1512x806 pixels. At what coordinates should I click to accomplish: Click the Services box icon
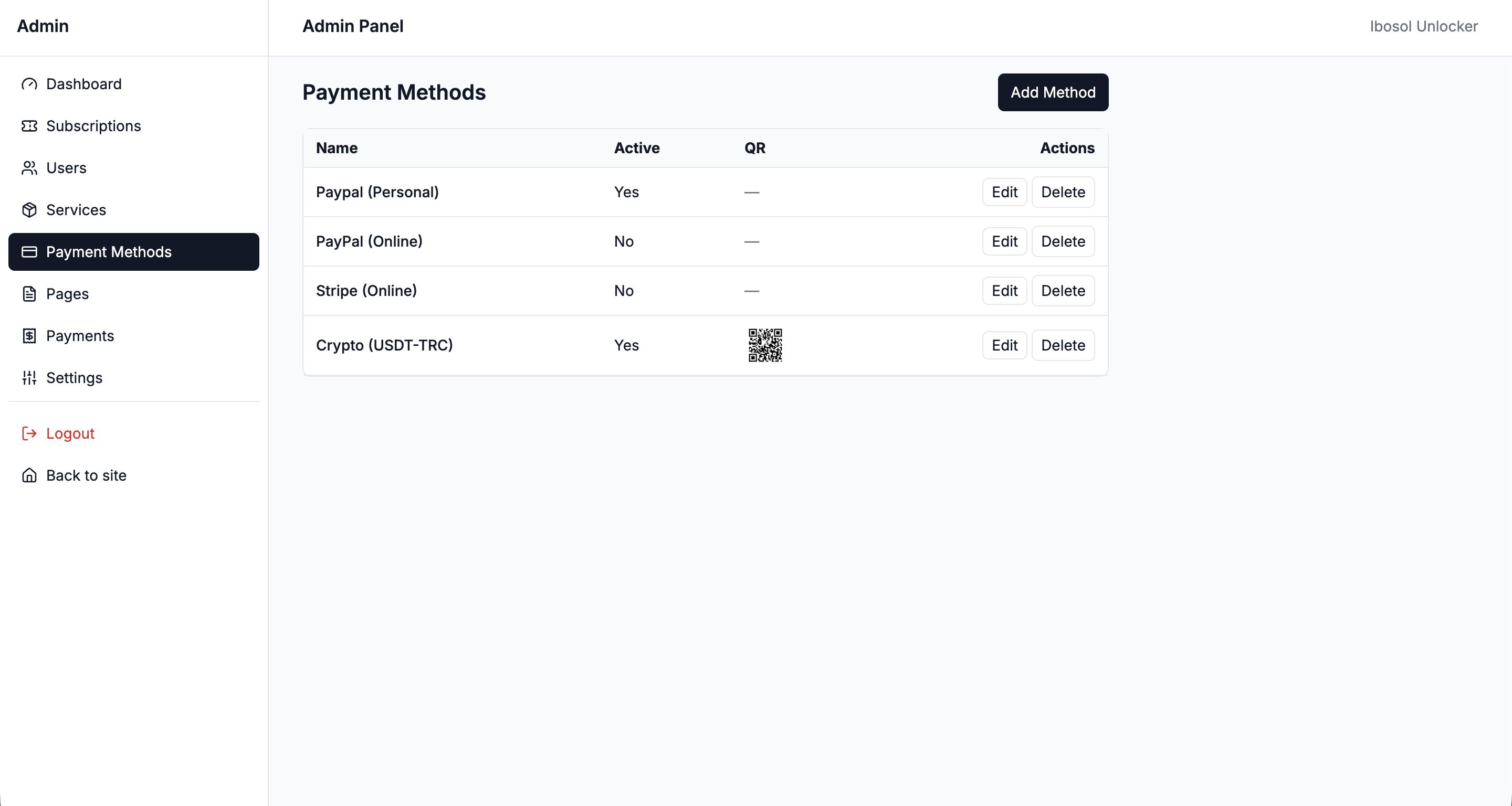coord(29,210)
